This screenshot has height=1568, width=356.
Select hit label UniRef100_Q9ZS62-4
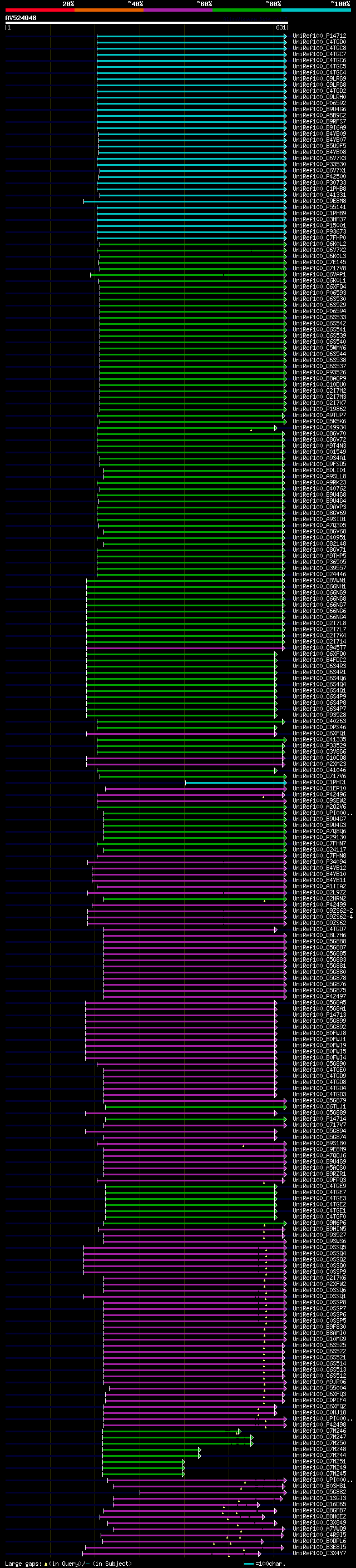click(x=323, y=917)
